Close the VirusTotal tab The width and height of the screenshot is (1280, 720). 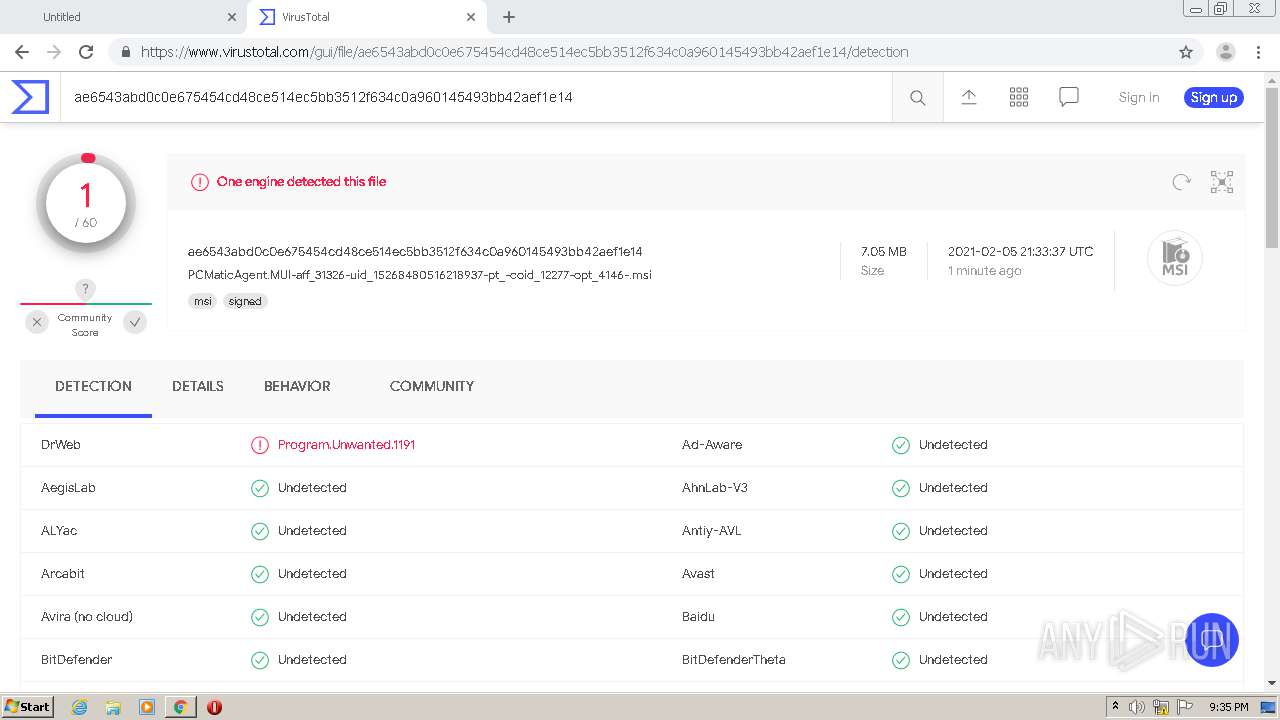(x=471, y=17)
